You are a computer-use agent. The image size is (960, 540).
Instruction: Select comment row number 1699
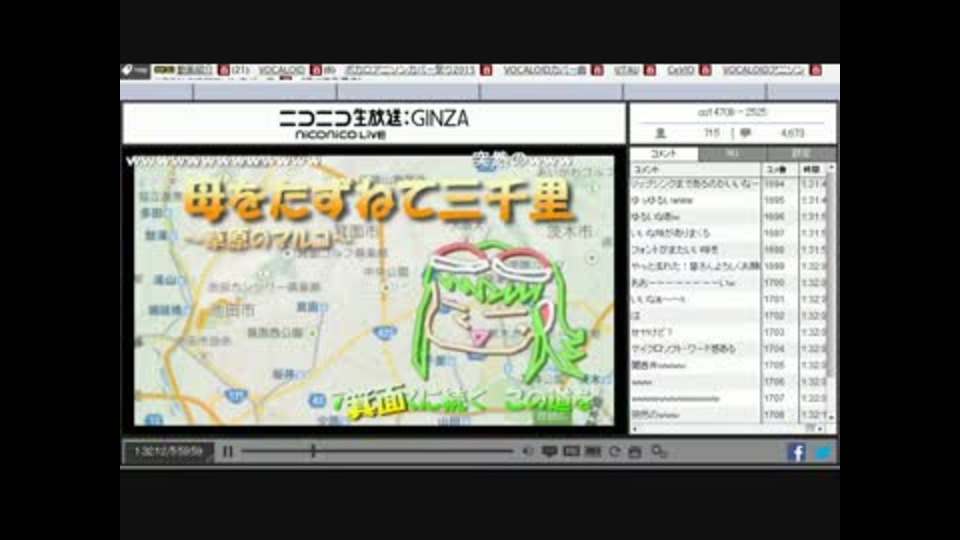(729, 266)
